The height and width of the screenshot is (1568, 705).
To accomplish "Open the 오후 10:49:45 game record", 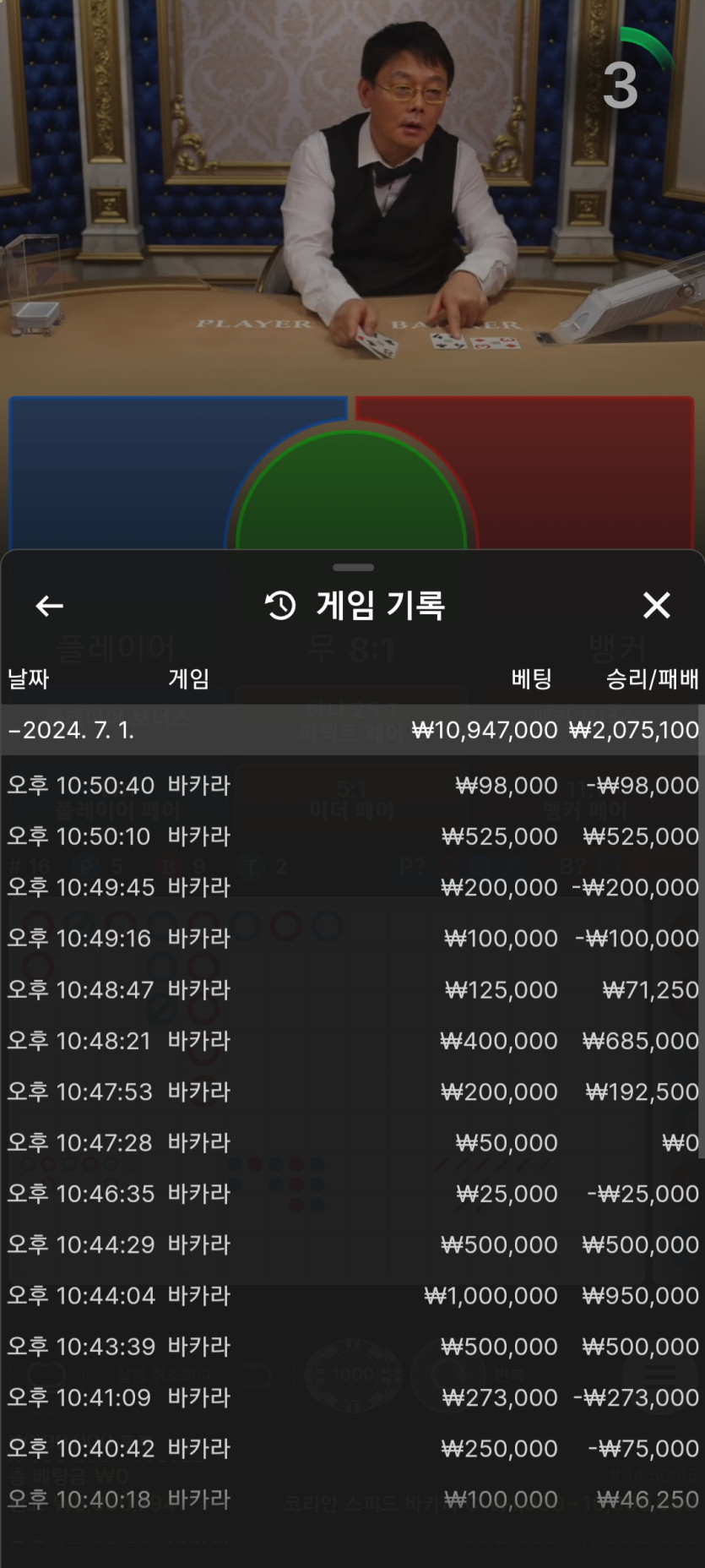I will (x=352, y=887).
